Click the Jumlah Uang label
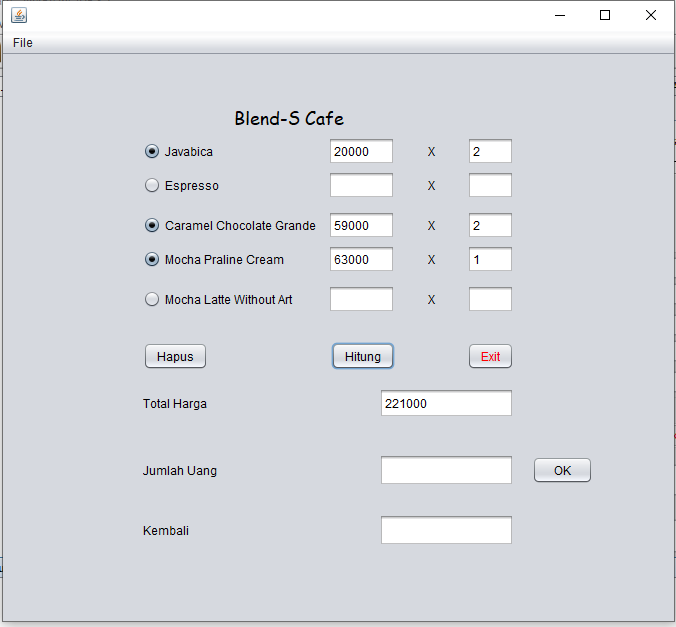The height and width of the screenshot is (627, 676). [x=180, y=470]
